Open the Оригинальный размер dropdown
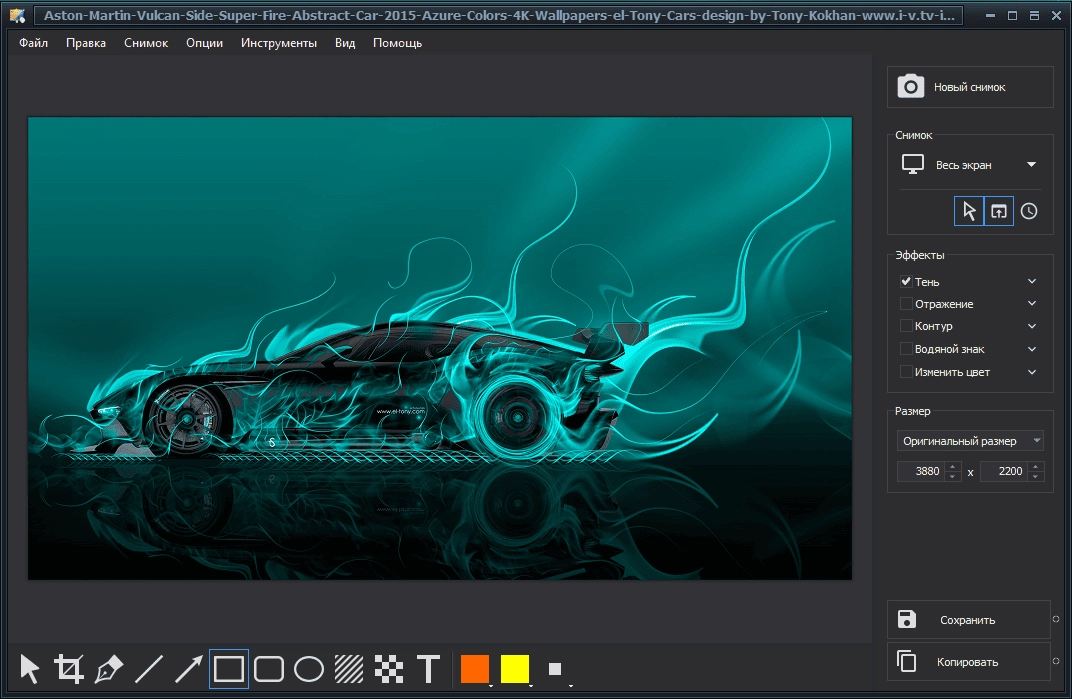Screen dimensions: 1072x699 pyautogui.click(x=970, y=440)
